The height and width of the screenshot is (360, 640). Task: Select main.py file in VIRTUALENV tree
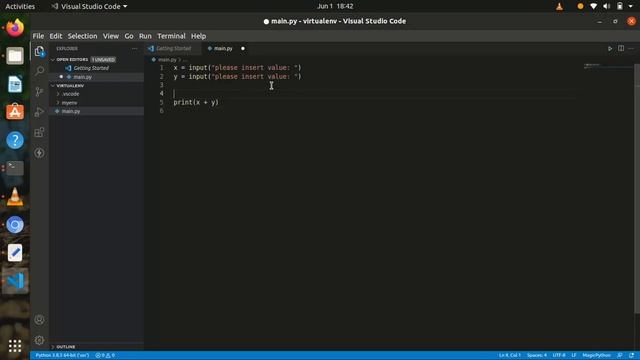pos(71,111)
